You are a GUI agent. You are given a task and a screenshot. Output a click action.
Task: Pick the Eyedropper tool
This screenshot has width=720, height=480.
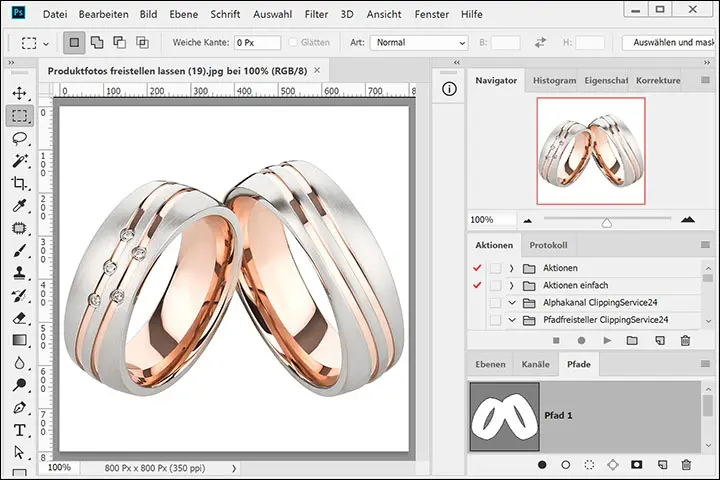(x=19, y=206)
